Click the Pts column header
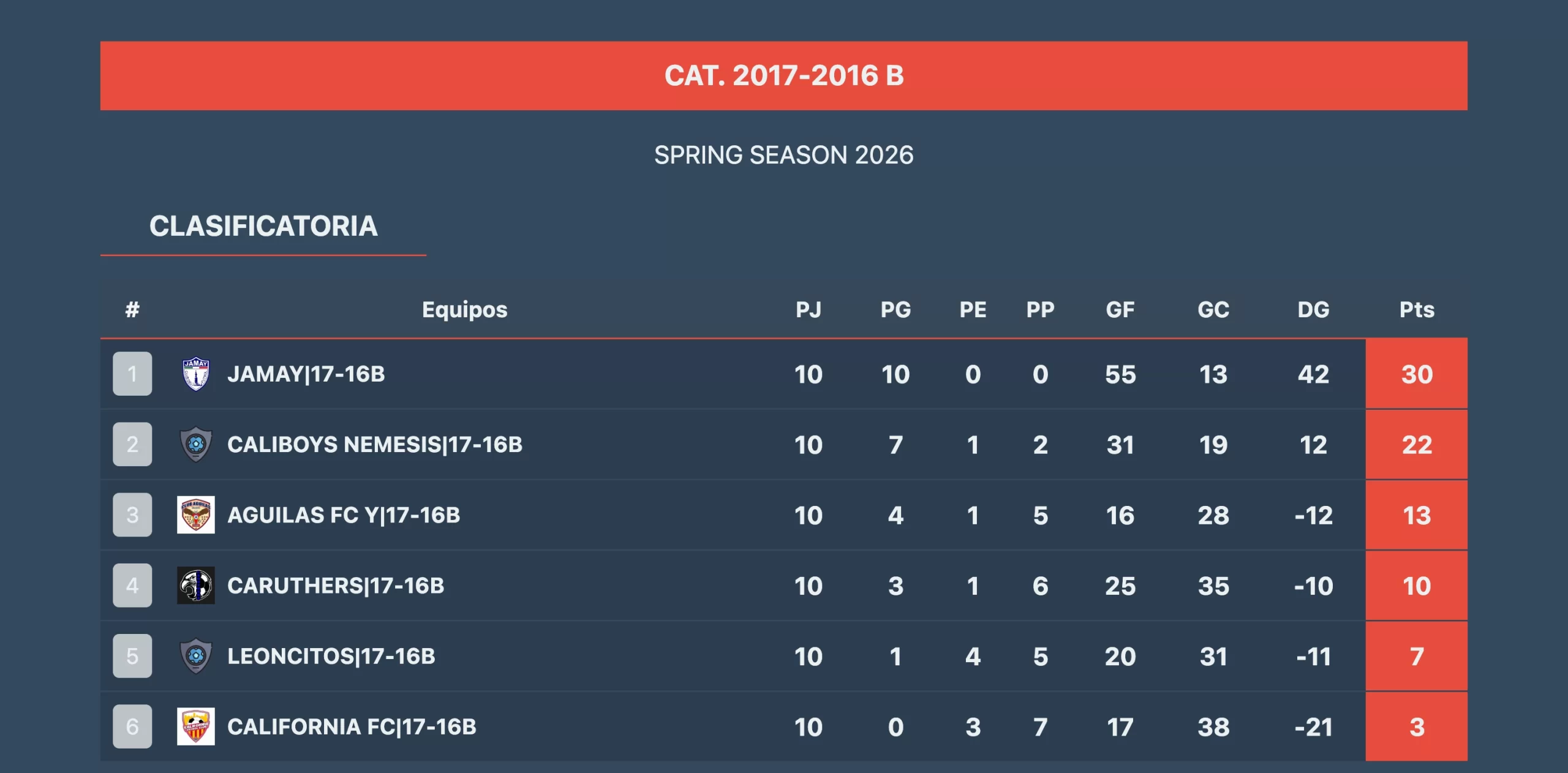Viewport: 1568px width, 773px height. click(x=1417, y=309)
